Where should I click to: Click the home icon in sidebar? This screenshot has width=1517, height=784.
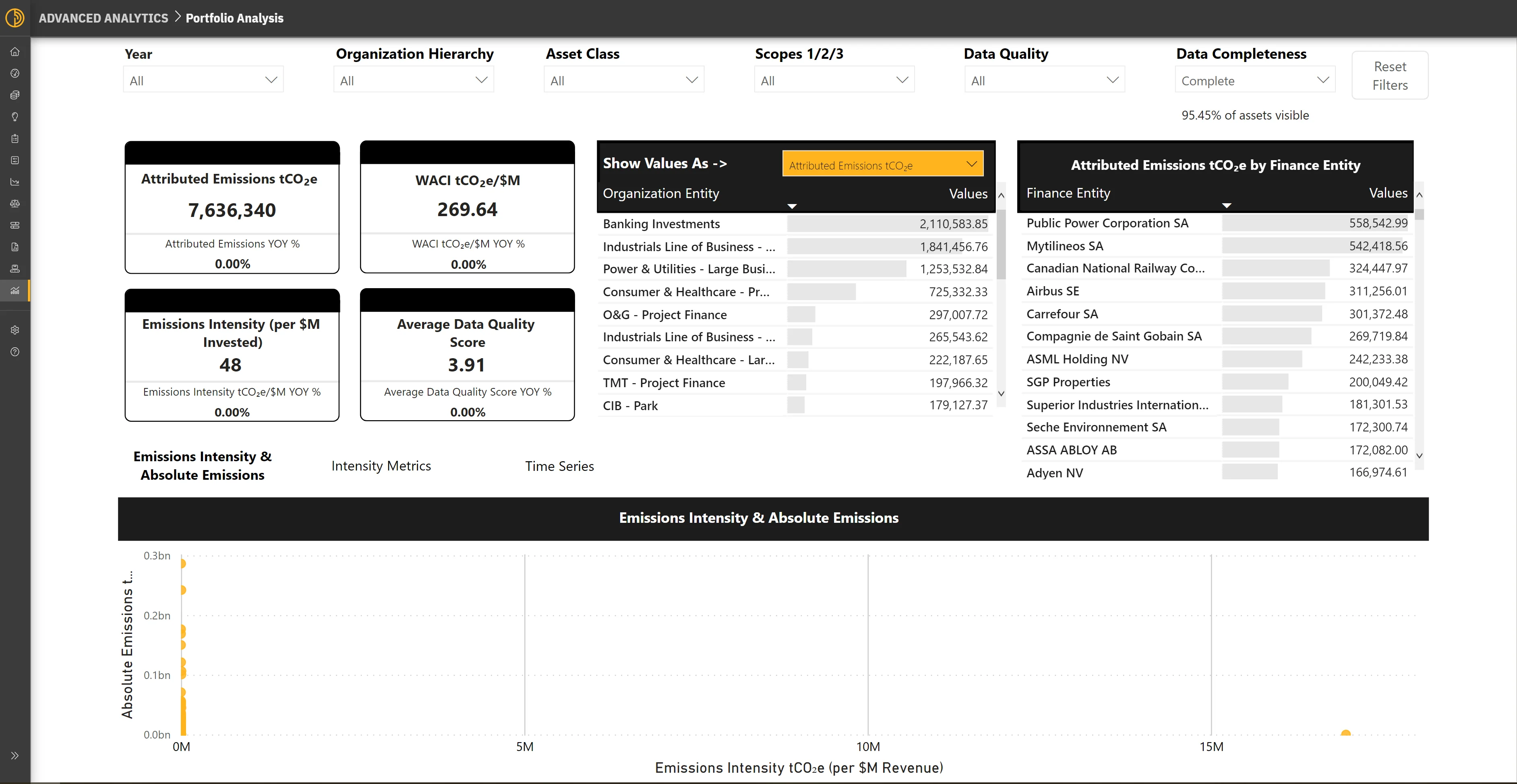[x=15, y=52]
